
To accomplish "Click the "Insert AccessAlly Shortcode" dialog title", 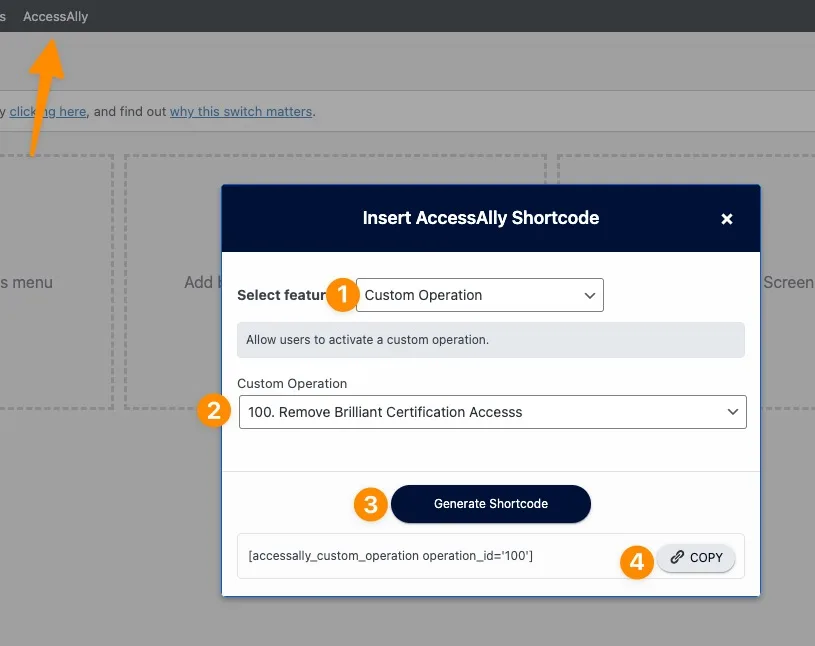I will pos(480,218).
